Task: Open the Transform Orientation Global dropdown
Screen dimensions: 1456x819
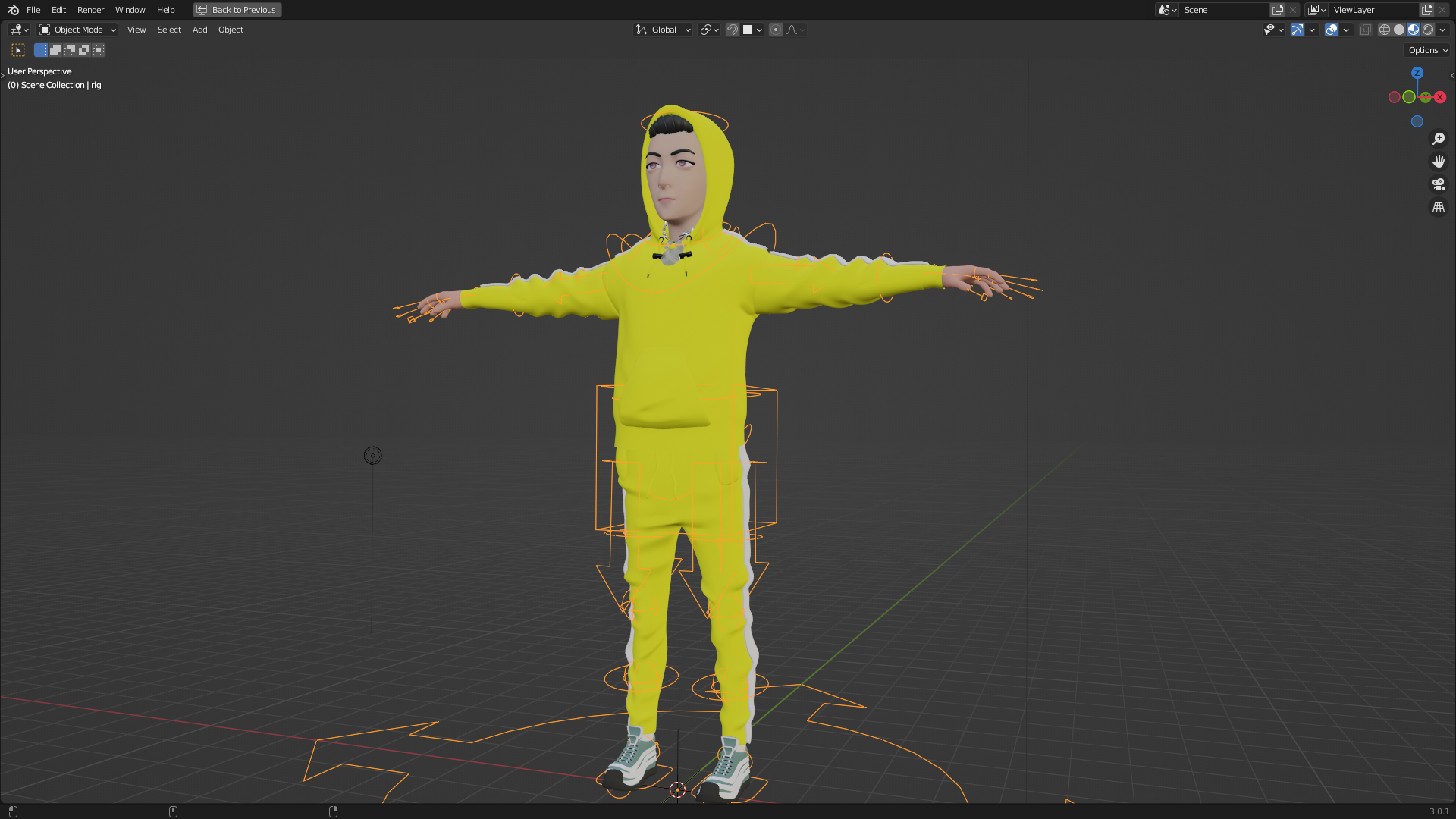Action: coord(664,30)
